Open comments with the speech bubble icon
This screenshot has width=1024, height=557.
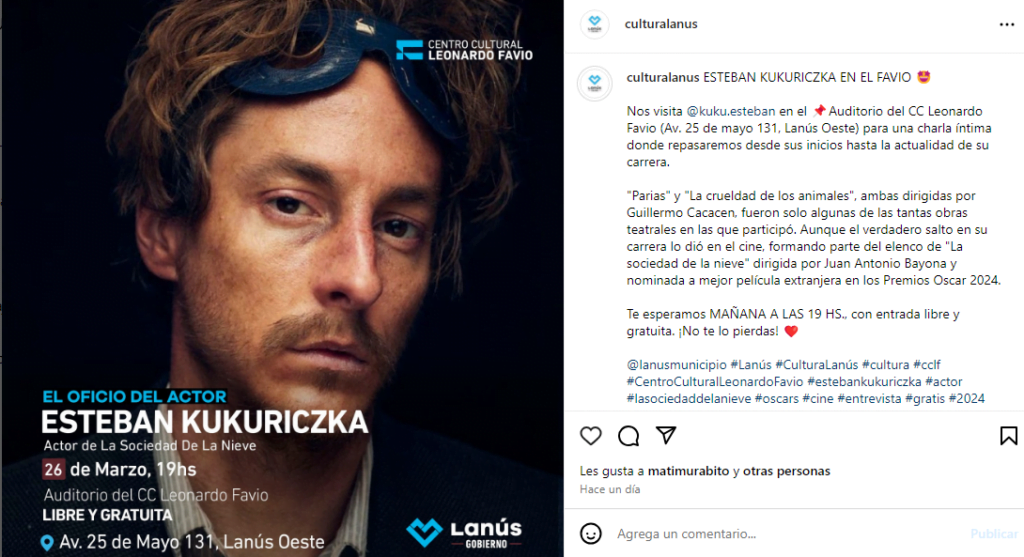[x=628, y=436]
